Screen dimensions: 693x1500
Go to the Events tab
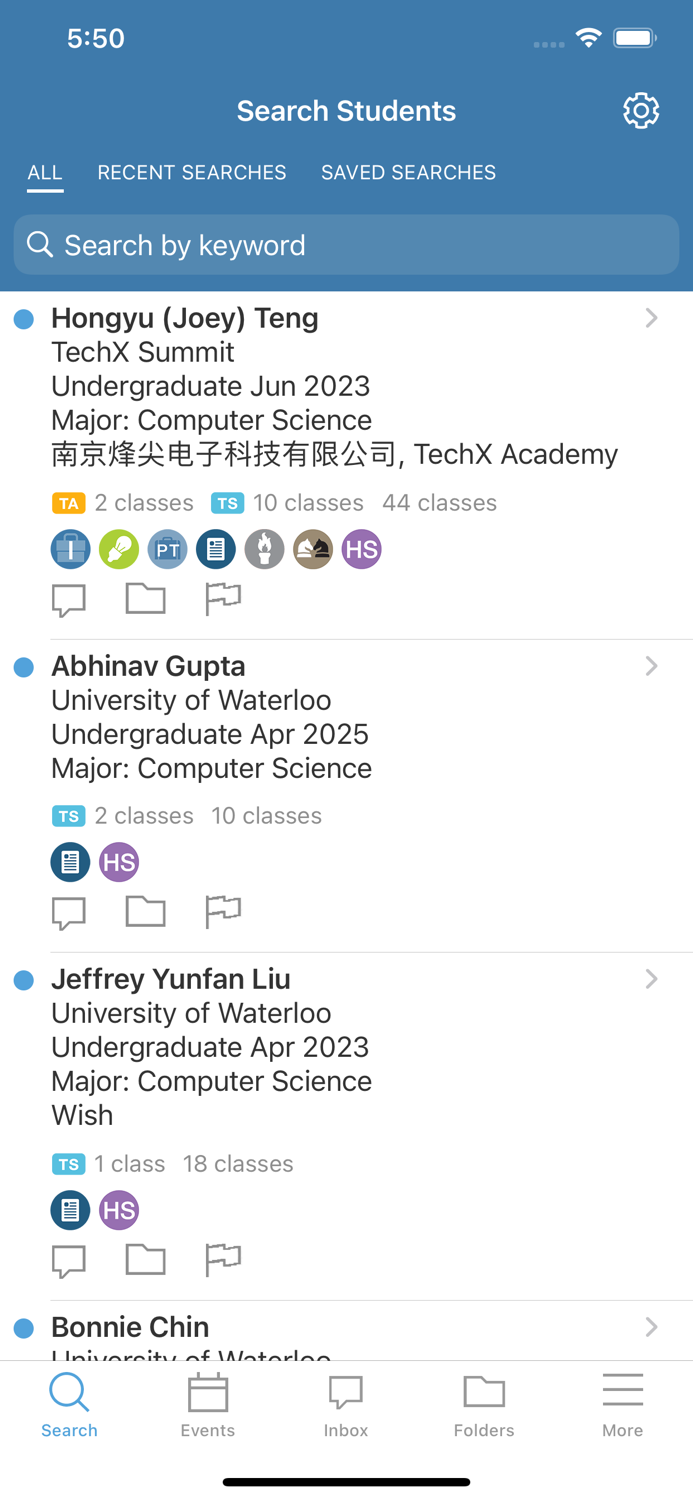(207, 1404)
